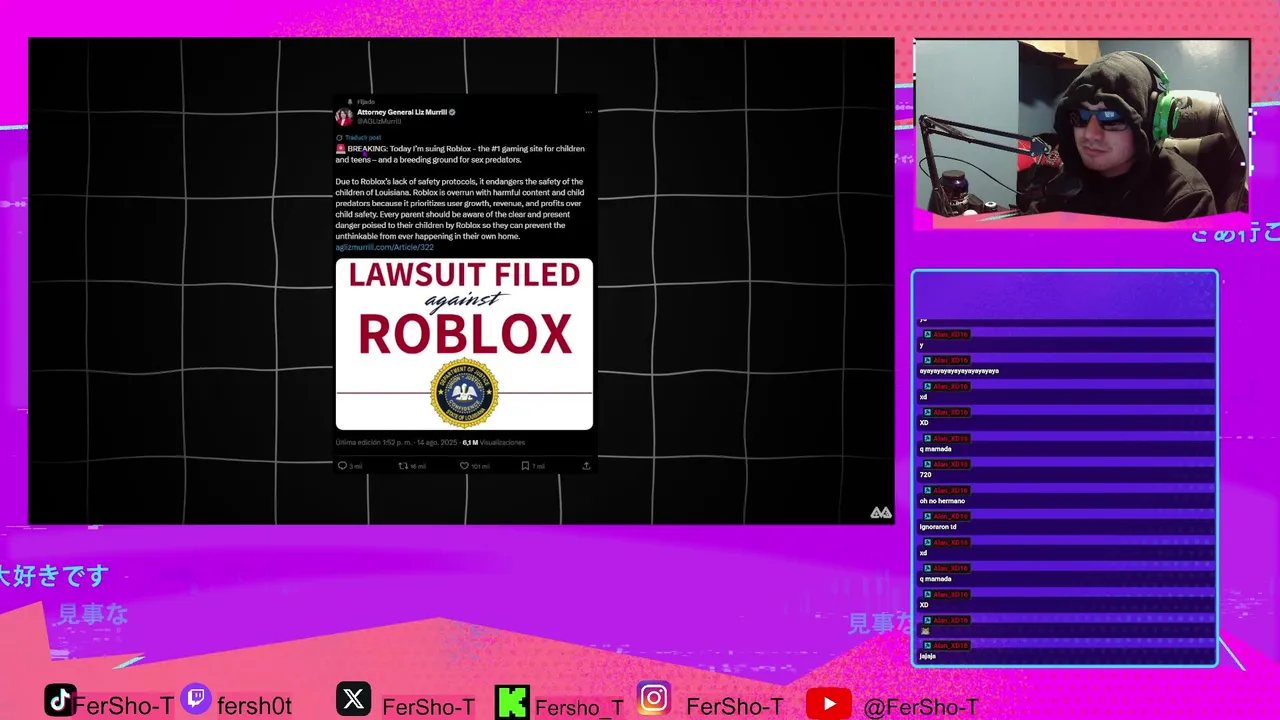1280x720 pixels.
Task: Click the @AGLizMurrill handle
Action: click(379, 121)
